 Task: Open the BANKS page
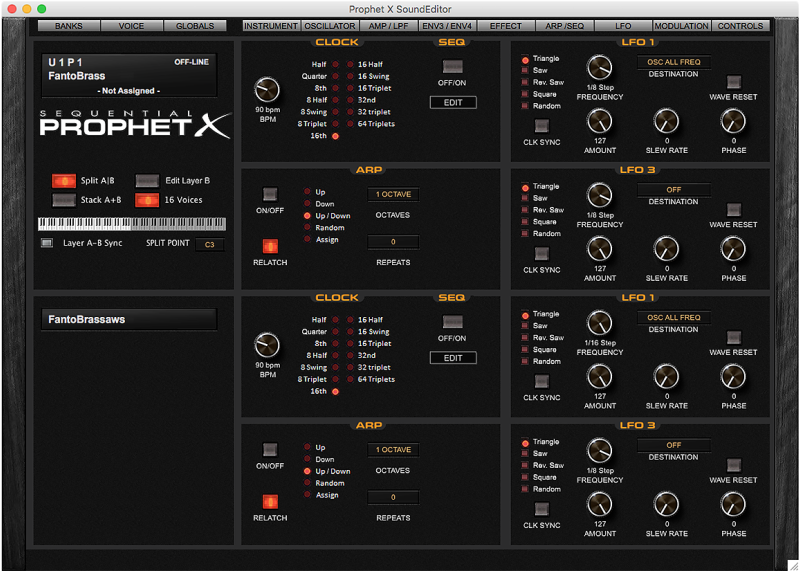click(x=69, y=26)
